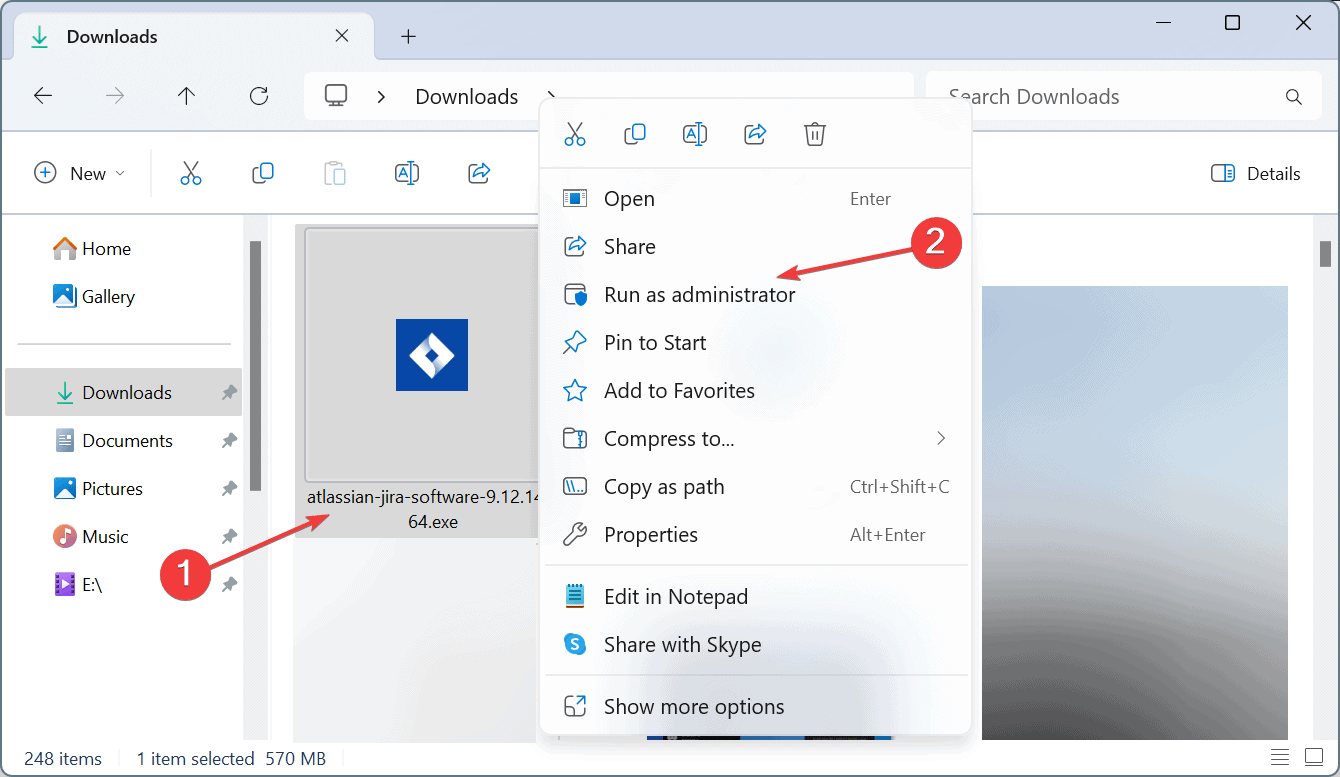Minimize the File Explorer window
1340x777 pixels.
click(1161, 22)
